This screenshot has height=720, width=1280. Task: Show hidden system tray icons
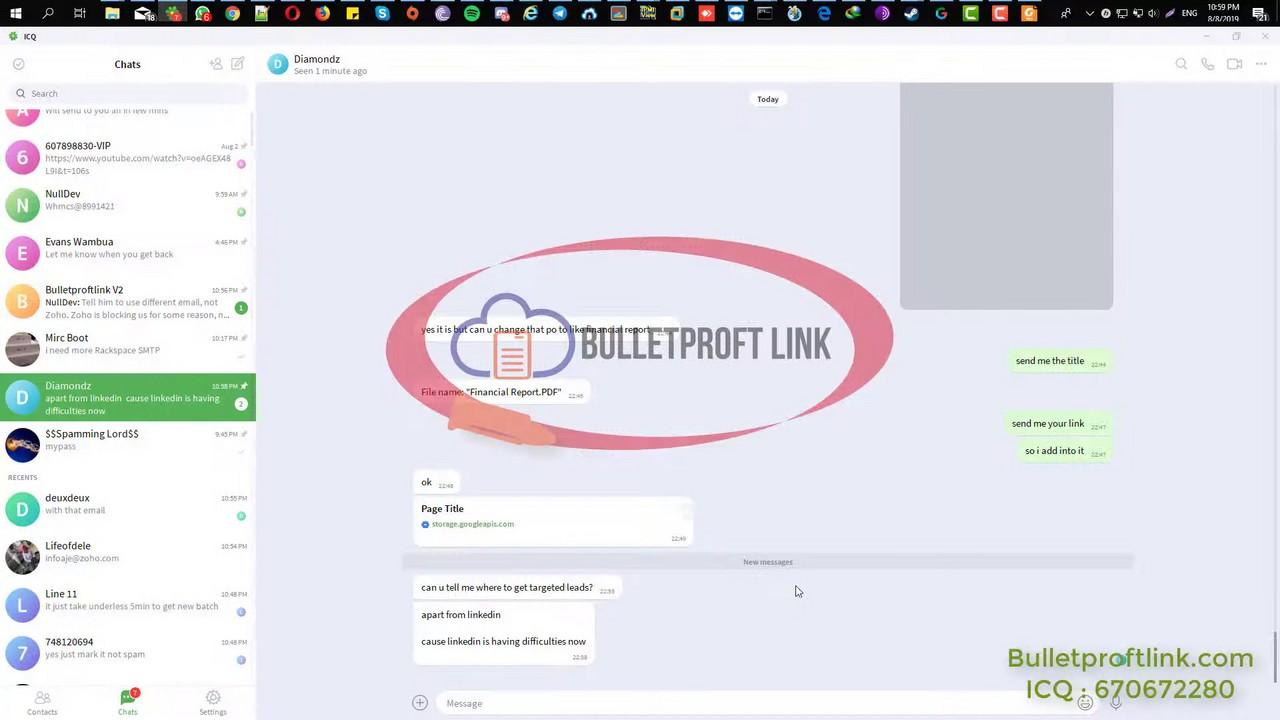coord(1089,13)
